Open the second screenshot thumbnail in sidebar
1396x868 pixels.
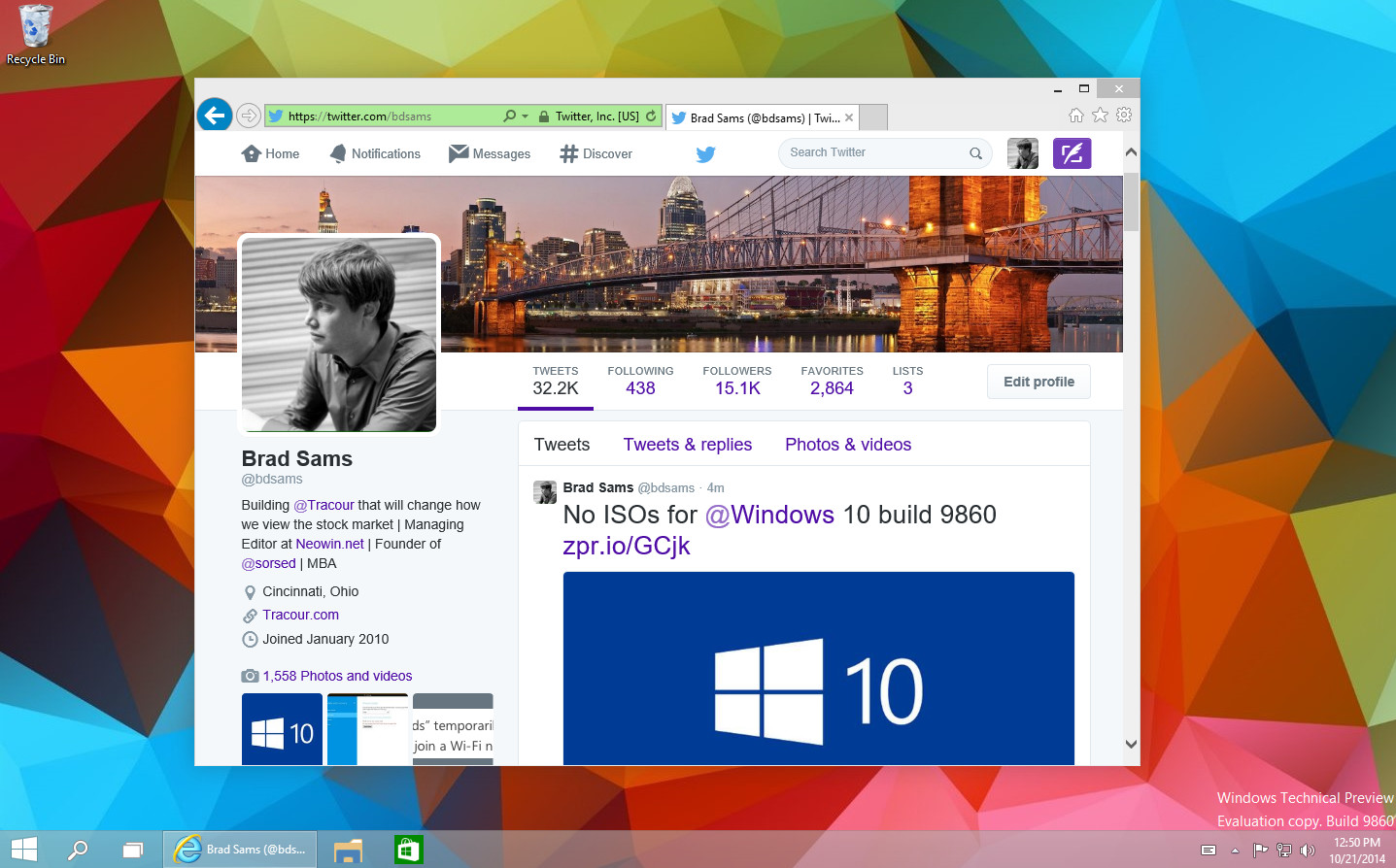367,729
